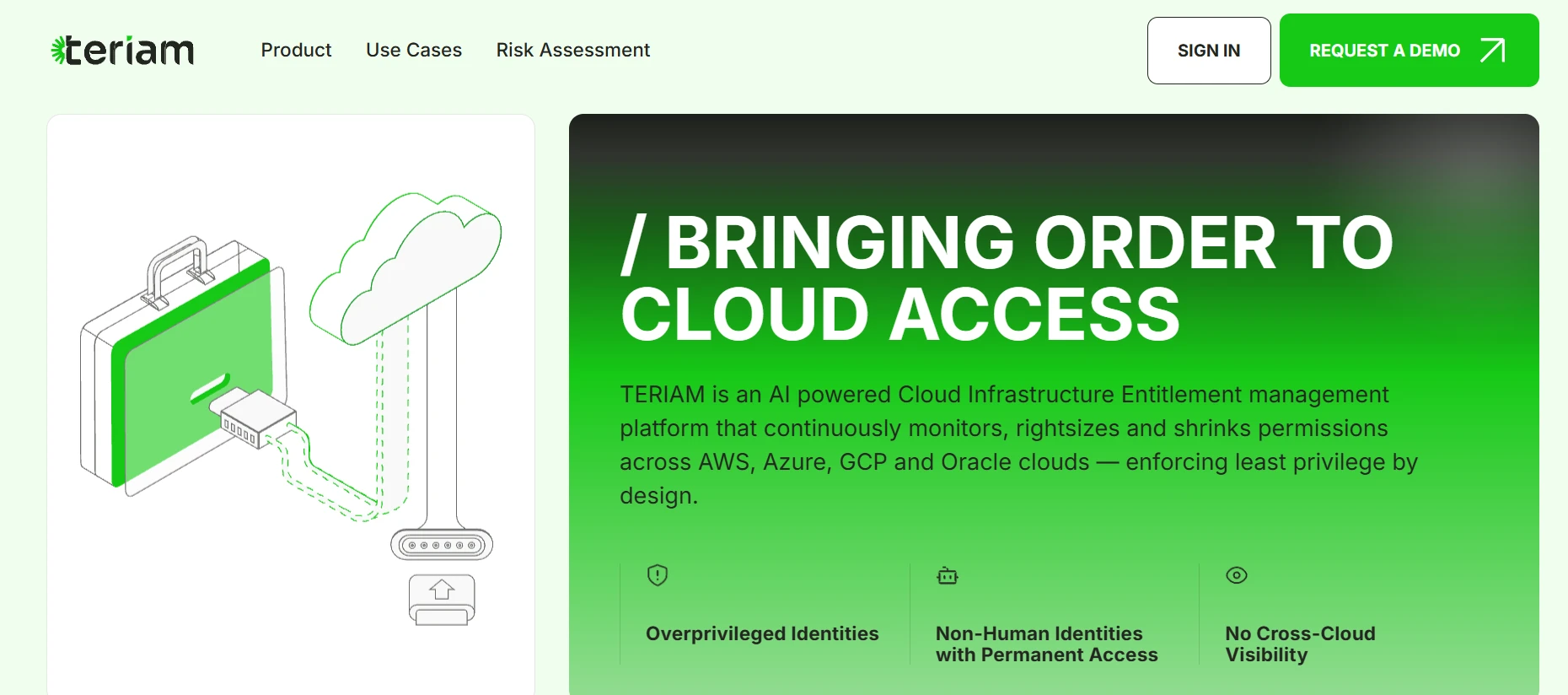Image resolution: width=1568 pixels, height=695 pixels.
Task: Click the shield alert icon above Overprivileged Identities
Action: click(658, 575)
